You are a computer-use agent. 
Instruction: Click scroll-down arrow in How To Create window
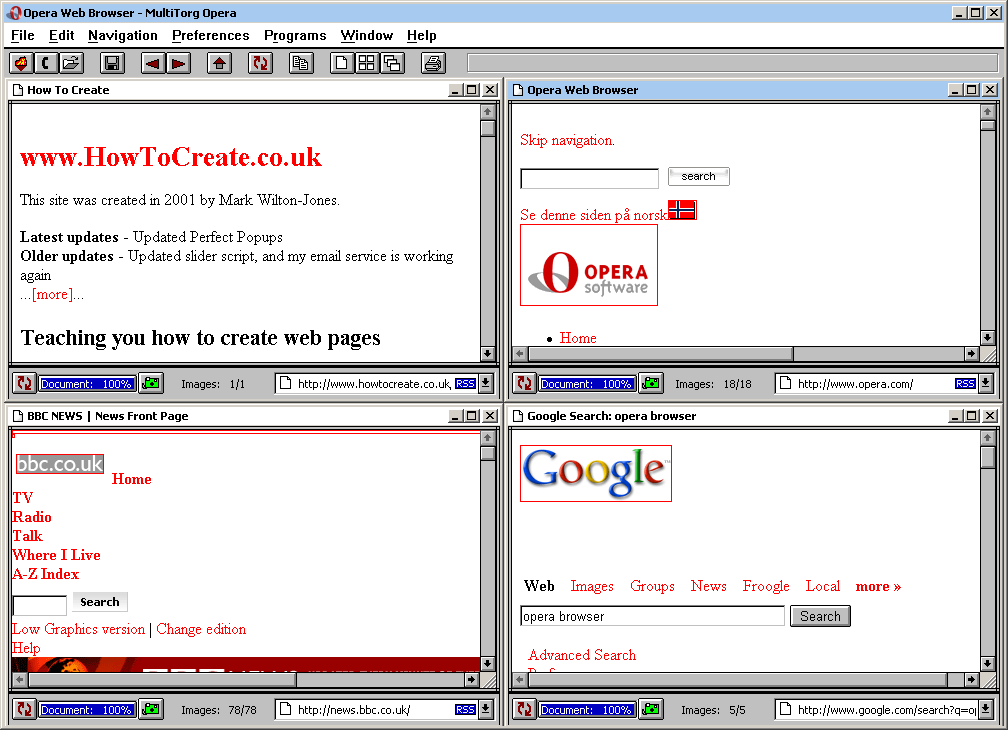(x=487, y=353)
